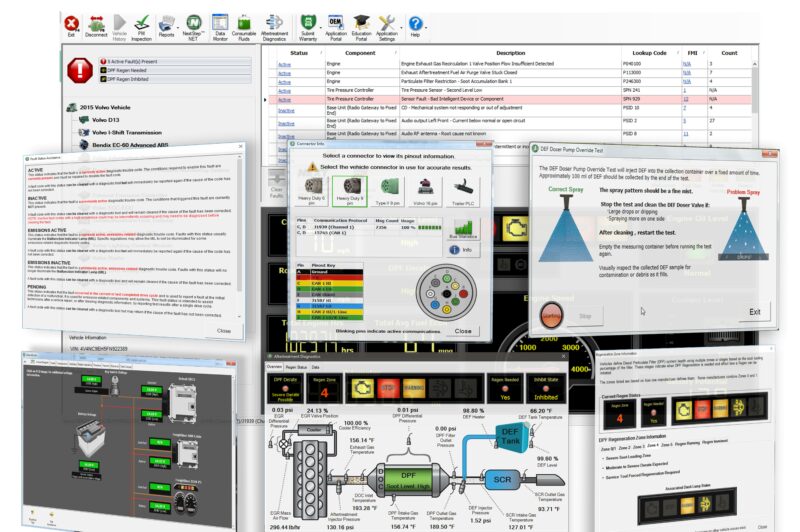Sort the fault table by Component column
This screenshot has height=532, width=800.
[x=360, y=53]
